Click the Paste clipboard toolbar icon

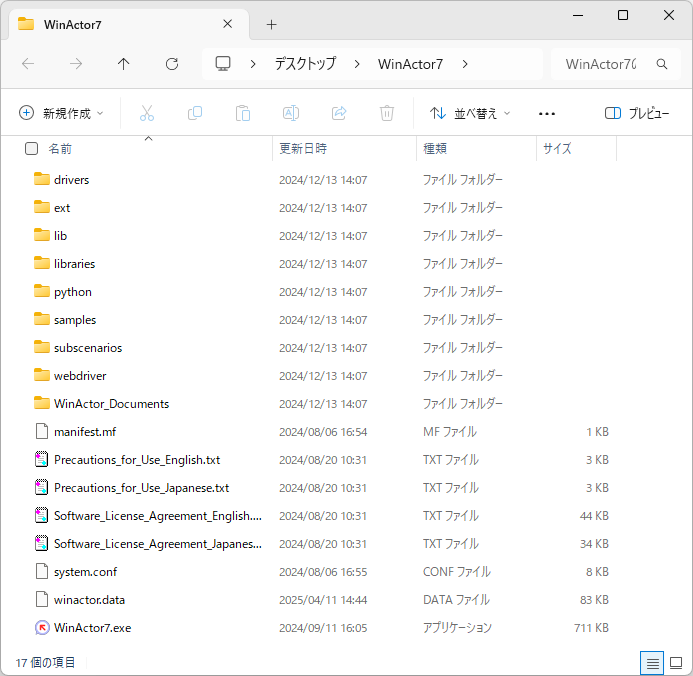click(x=243, y=113)
